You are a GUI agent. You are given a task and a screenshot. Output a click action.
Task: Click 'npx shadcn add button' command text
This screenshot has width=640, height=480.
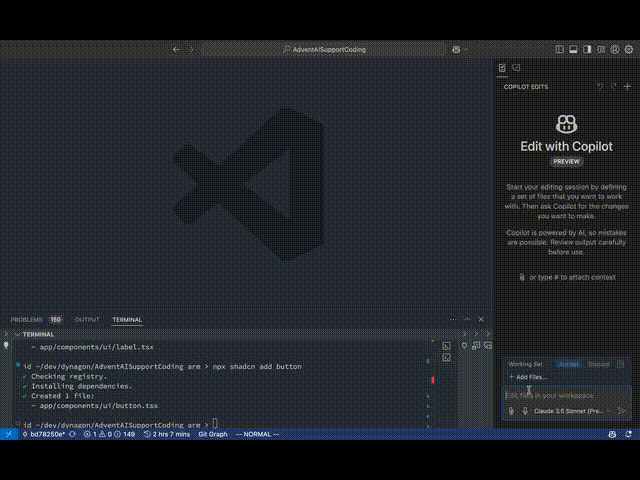point(257,367)
